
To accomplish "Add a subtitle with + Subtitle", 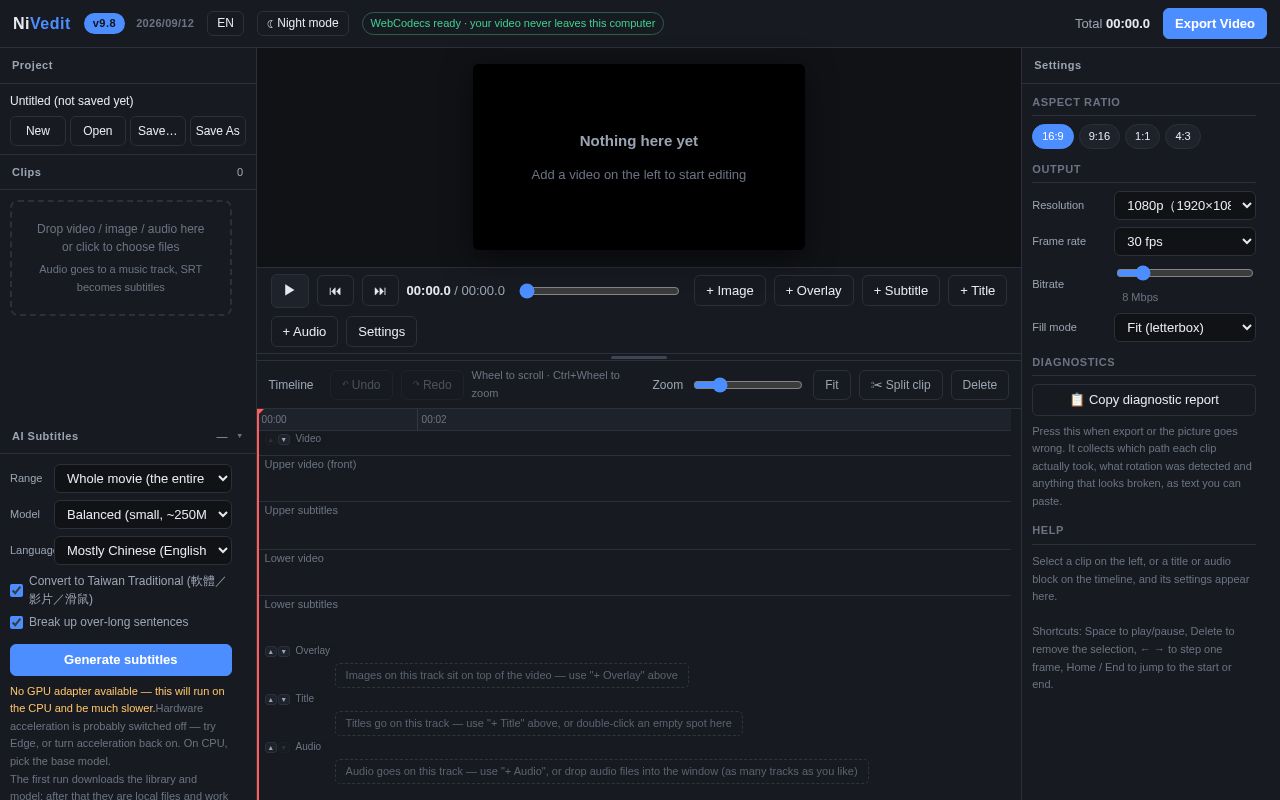I will (x=901, y=290).
